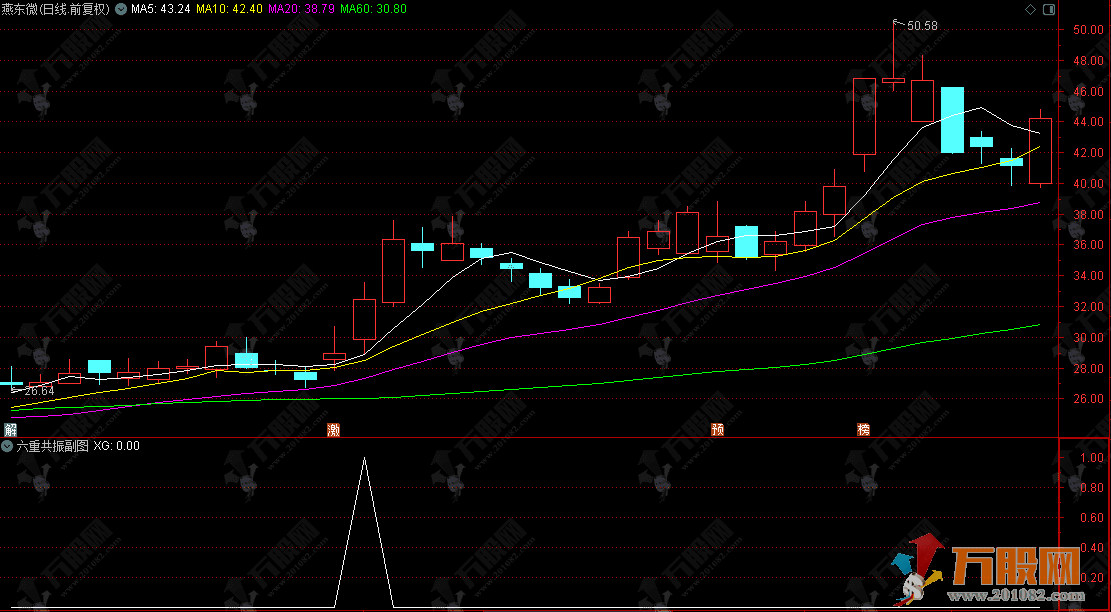The height and width of the screenshot is (612, 1111).
Task: Click the 激 event marker icon
Action: [334, 430]
